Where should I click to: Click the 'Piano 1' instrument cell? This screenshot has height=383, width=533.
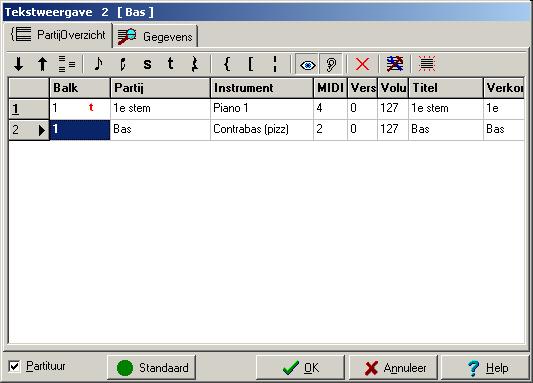pos(262,109)
